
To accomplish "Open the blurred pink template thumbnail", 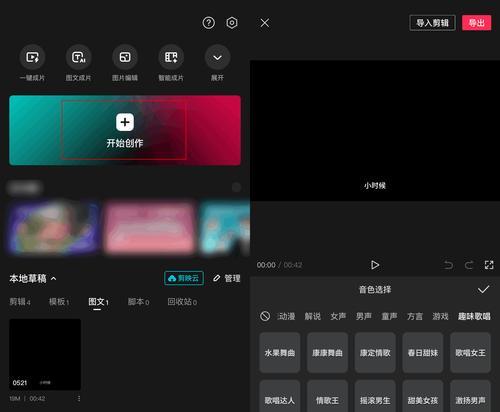I will click(x=149, y=228).
